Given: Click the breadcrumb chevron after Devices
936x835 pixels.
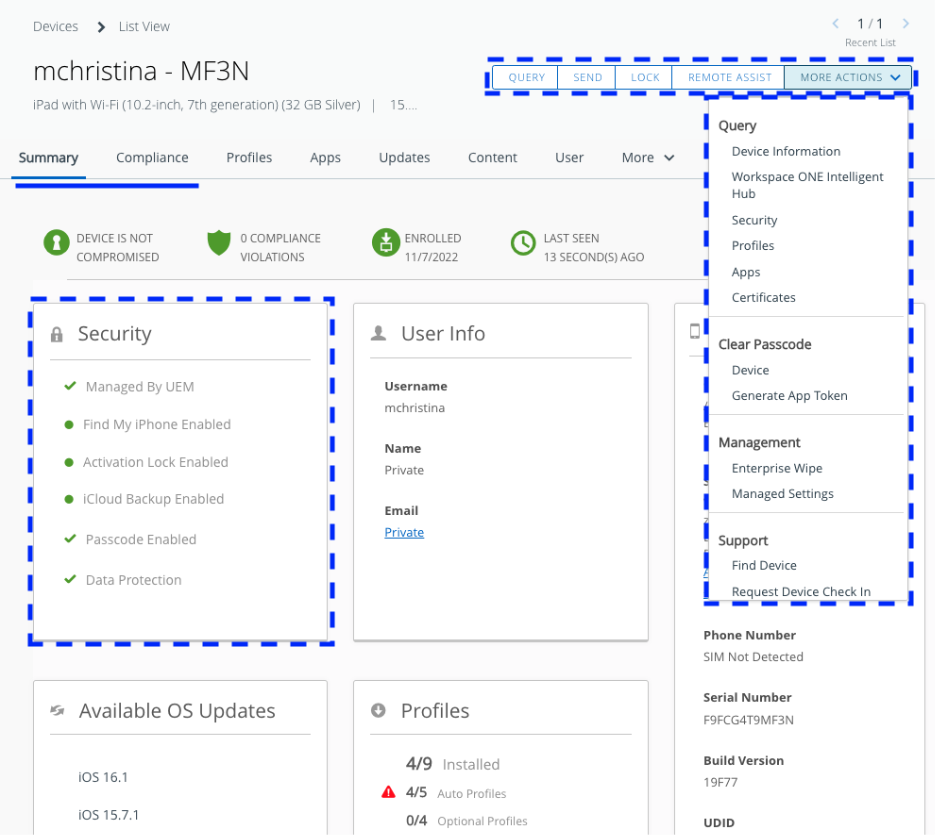Looking at the screenshot, I should click(101, 27).
